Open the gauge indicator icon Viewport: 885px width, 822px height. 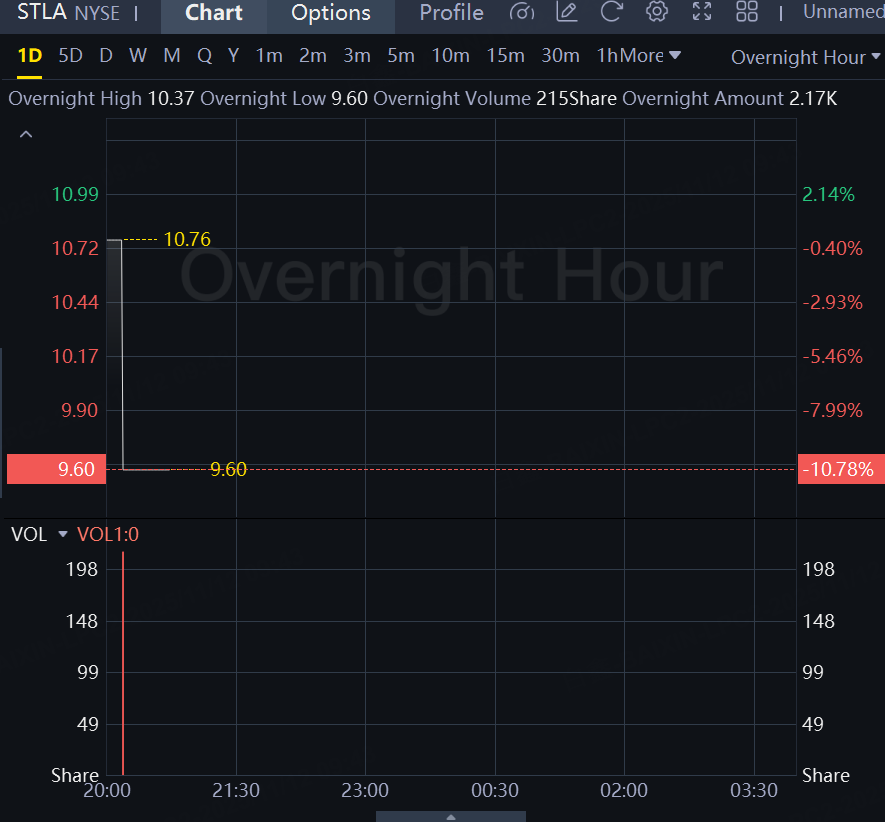(x=522, y=12)
